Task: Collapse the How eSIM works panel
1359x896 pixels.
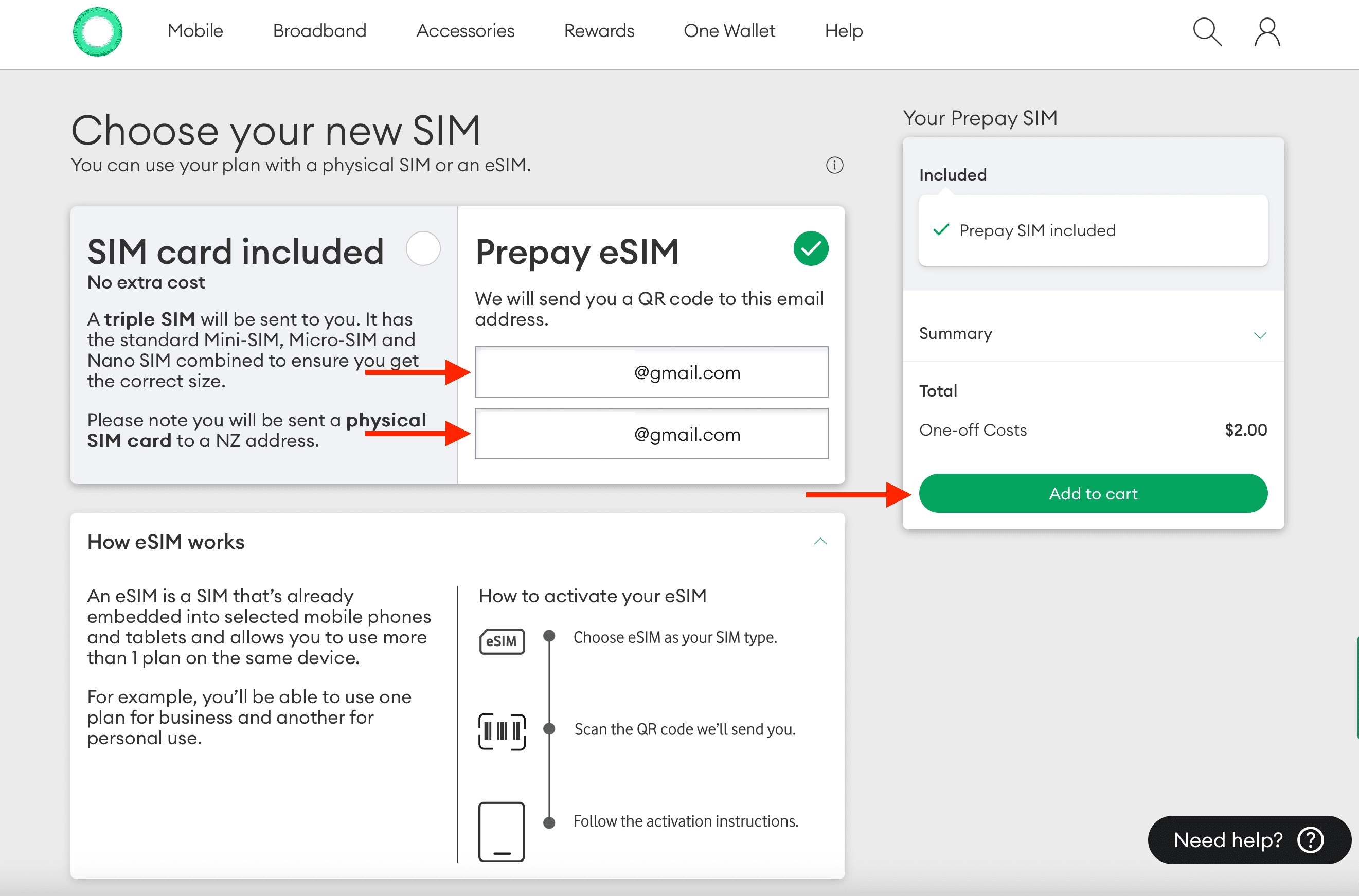Action: point(819,541)
